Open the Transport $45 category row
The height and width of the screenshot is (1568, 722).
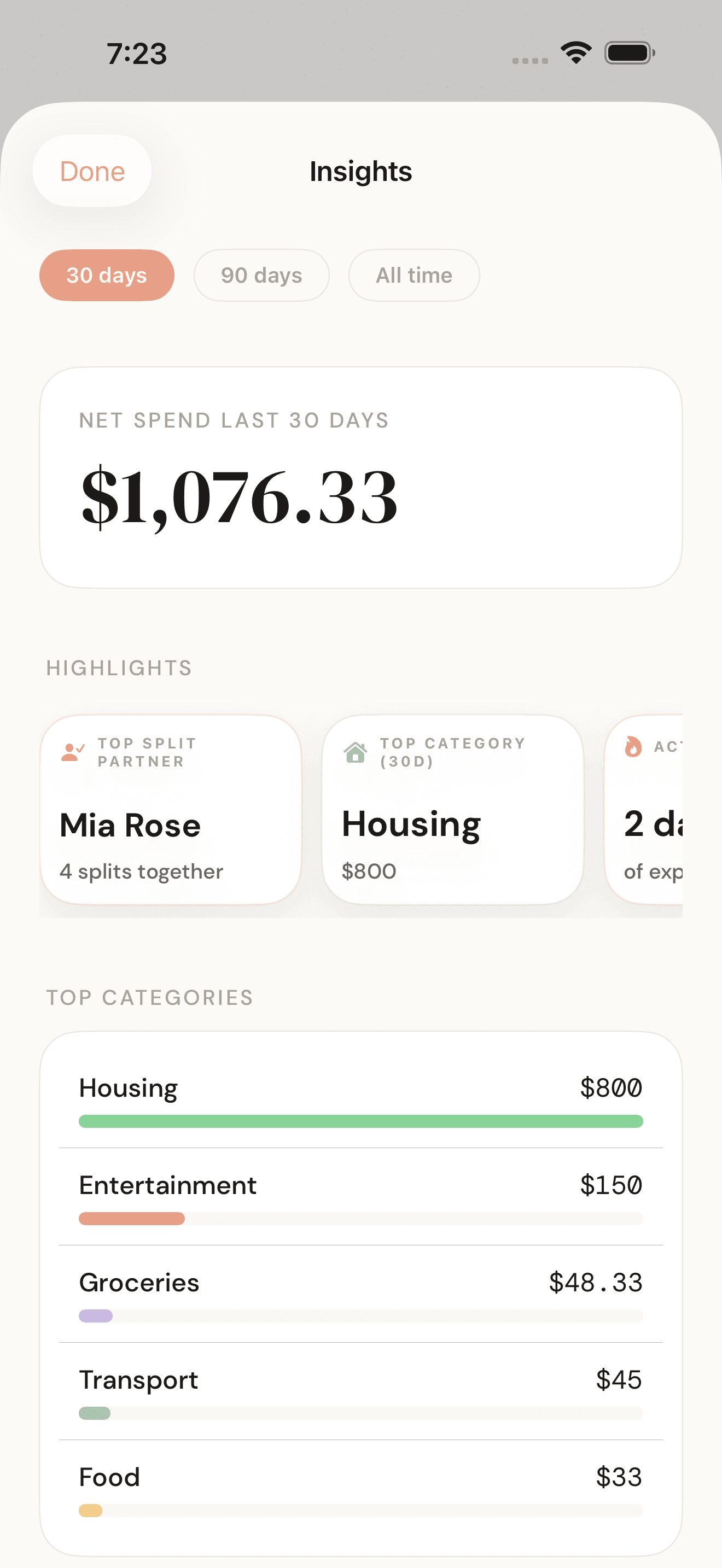tap(361, 1391)
